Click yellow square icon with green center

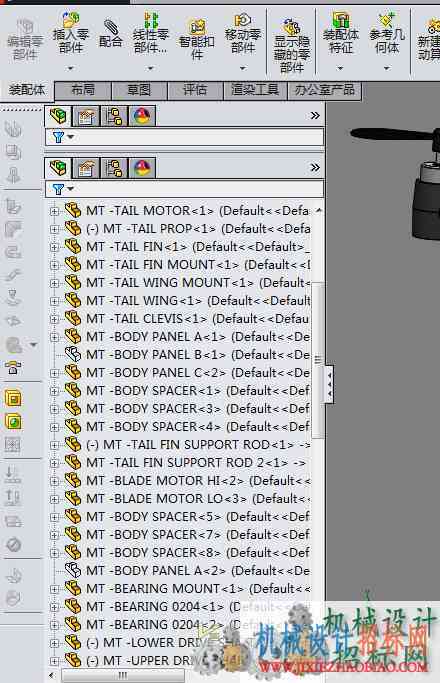click(13, 422)
